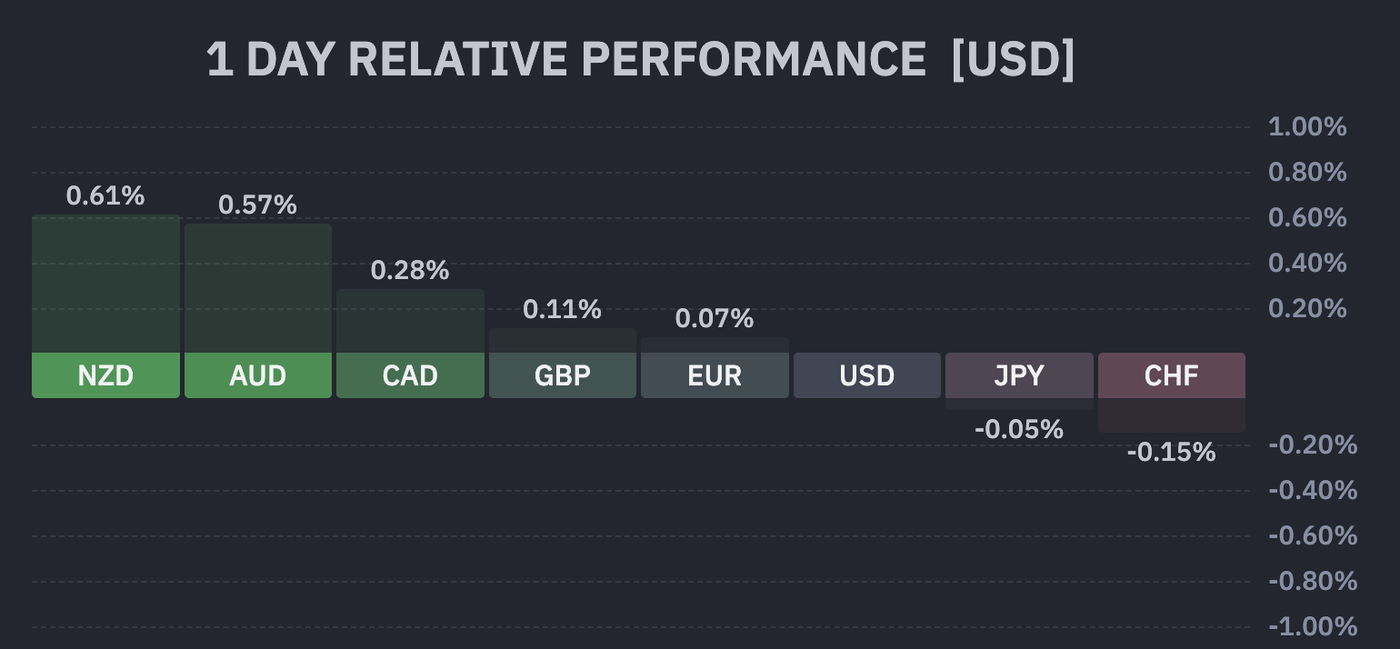Choose the EUR currency label

(x=715, y=376)
